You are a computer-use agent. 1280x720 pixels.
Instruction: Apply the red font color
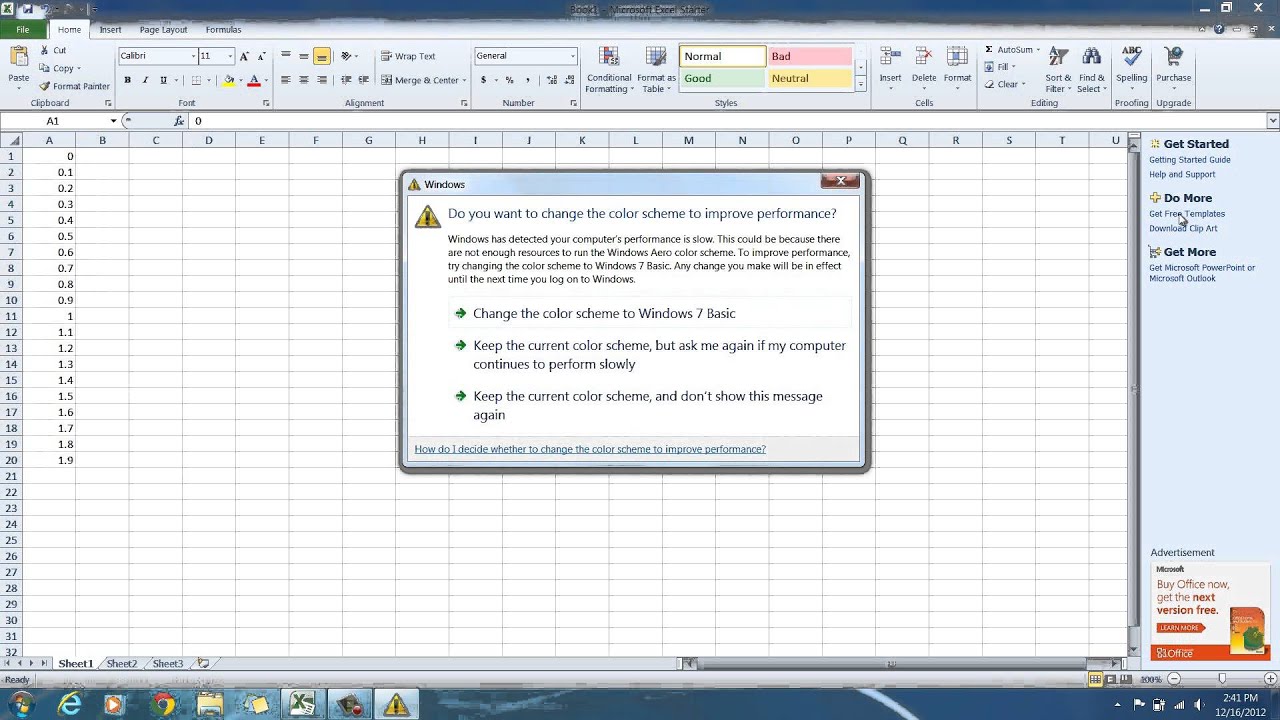click(x=254, y=80)
